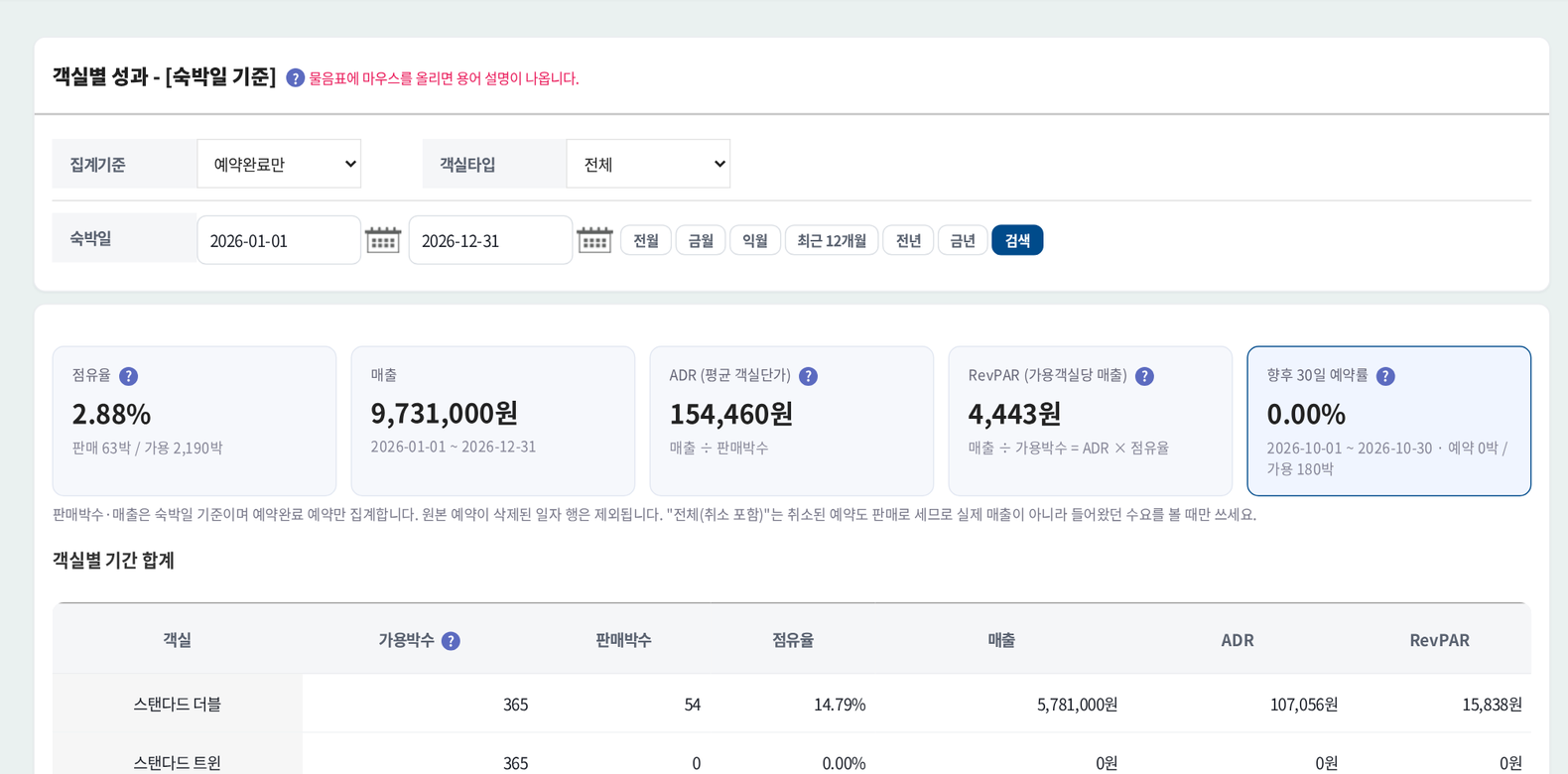Open the 객실타입 dropdown showing 전체
This screenshot has height=774, width=1568.
(648, 164)
